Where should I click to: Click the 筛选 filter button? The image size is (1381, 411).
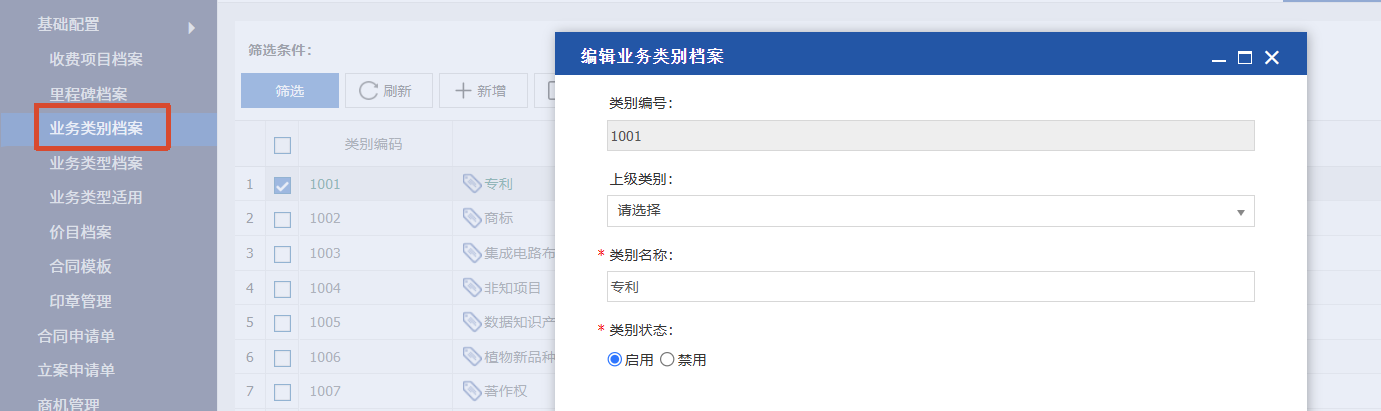tap(290, 90)
